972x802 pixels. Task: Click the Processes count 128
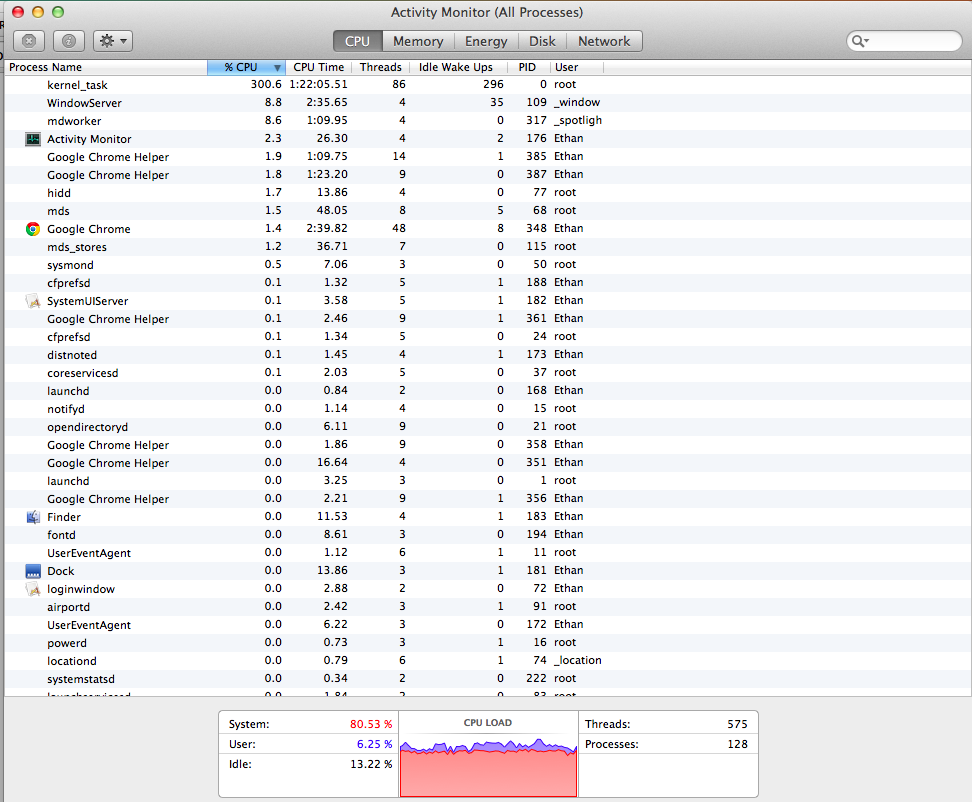tap(737, 744)
